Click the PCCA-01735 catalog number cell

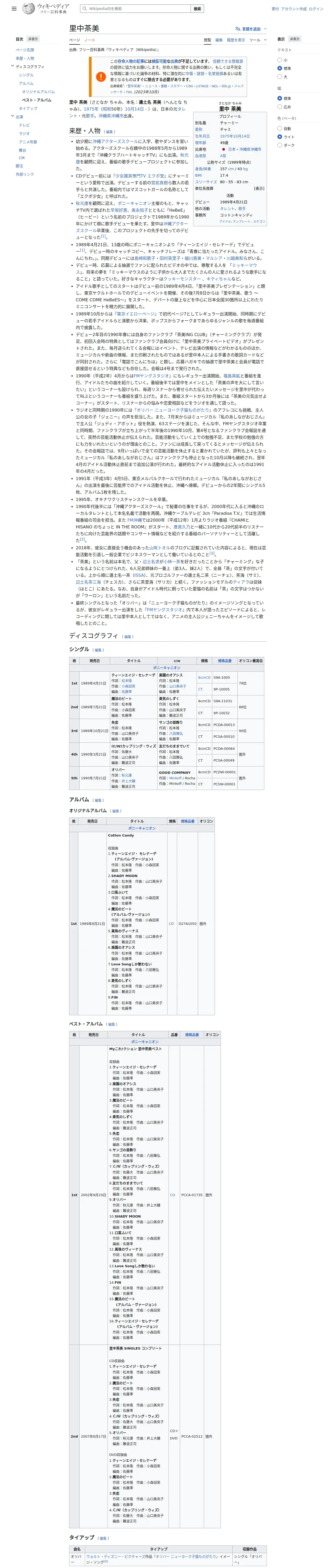pos(192,1195)
